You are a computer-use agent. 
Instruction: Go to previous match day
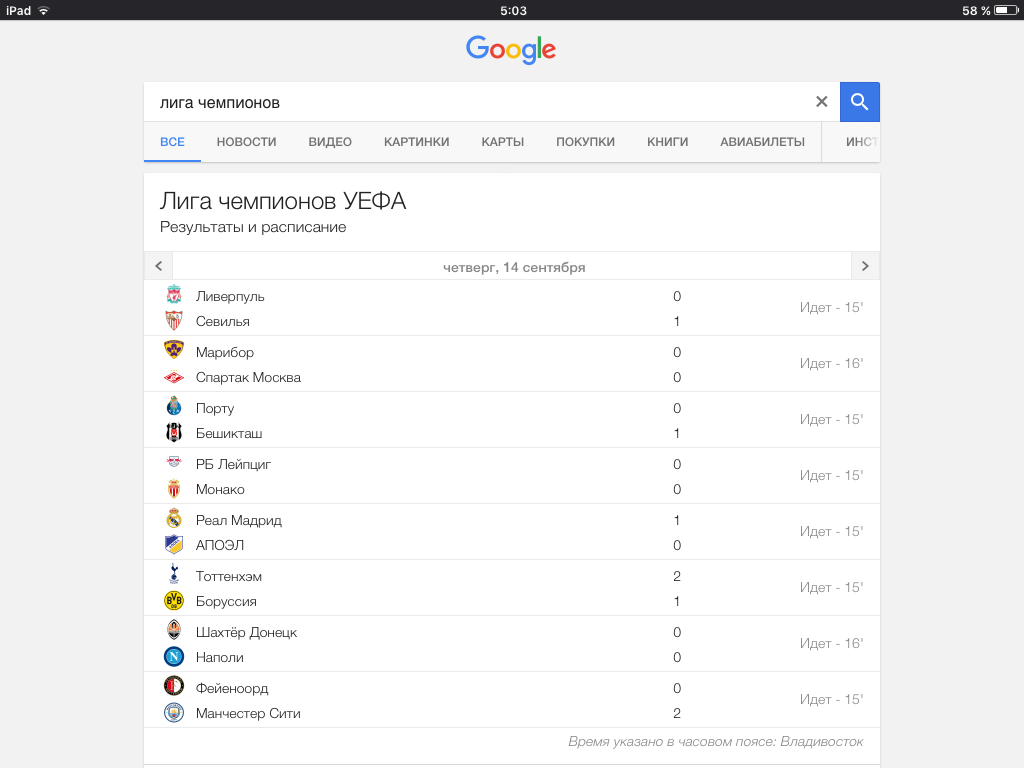158,266
